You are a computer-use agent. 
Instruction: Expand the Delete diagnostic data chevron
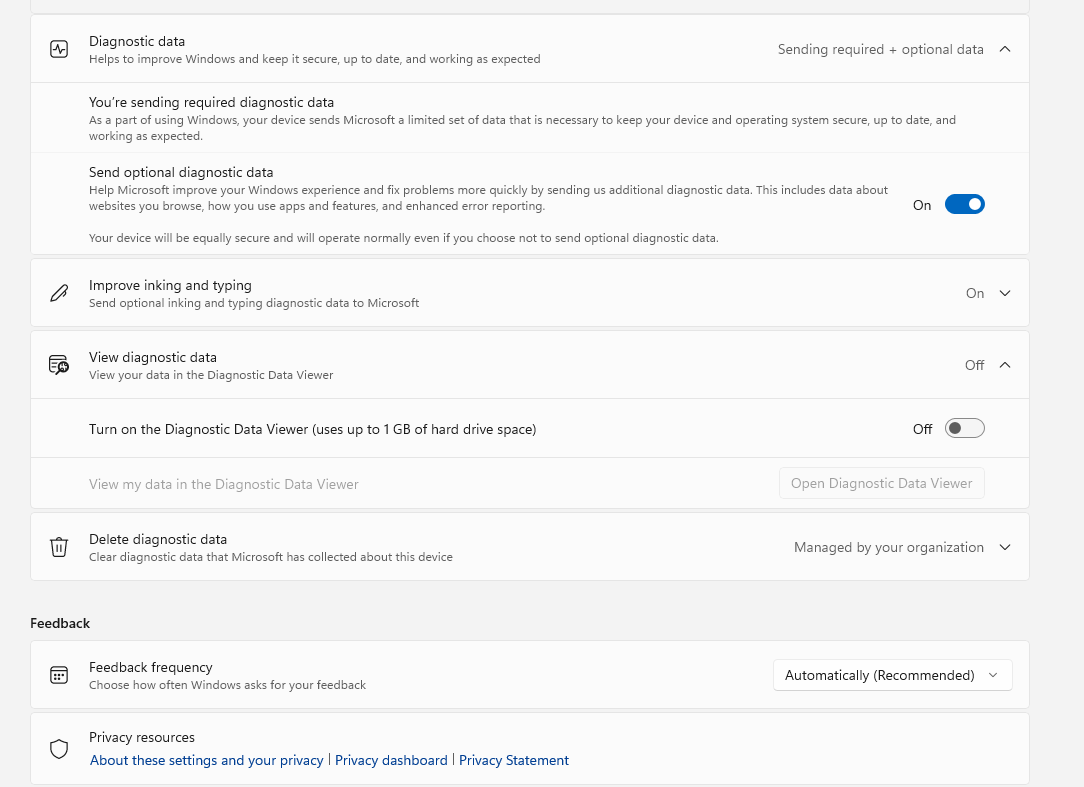1005,547
